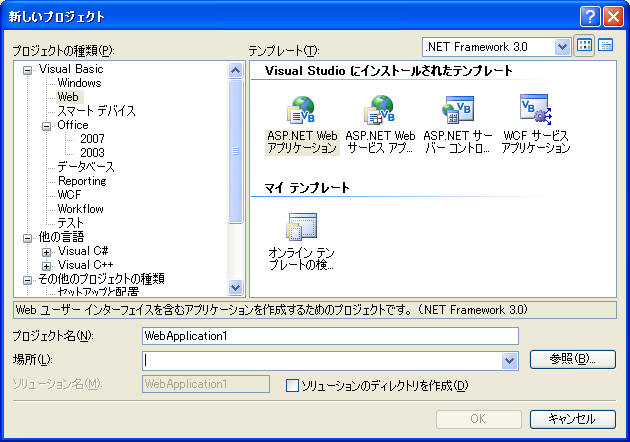Screen dimensions: 630x442
Task: Select Office 2003 project type
Action: click(x=92, y=153)
